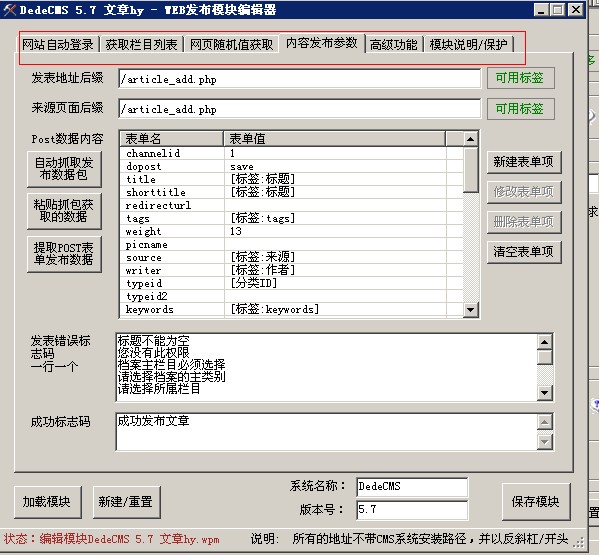Click 保存模块 button

[x=536, y=502]
